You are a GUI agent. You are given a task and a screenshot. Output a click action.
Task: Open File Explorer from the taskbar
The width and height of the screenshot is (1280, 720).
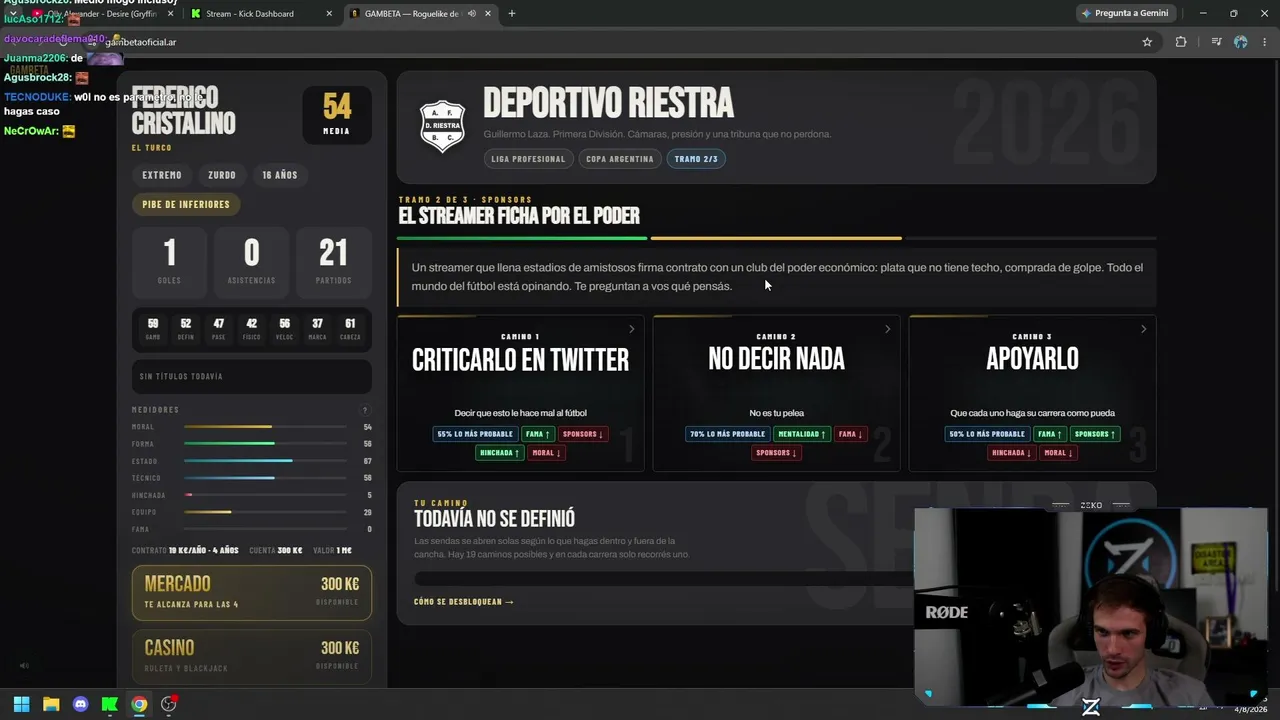tap(51, 704)
